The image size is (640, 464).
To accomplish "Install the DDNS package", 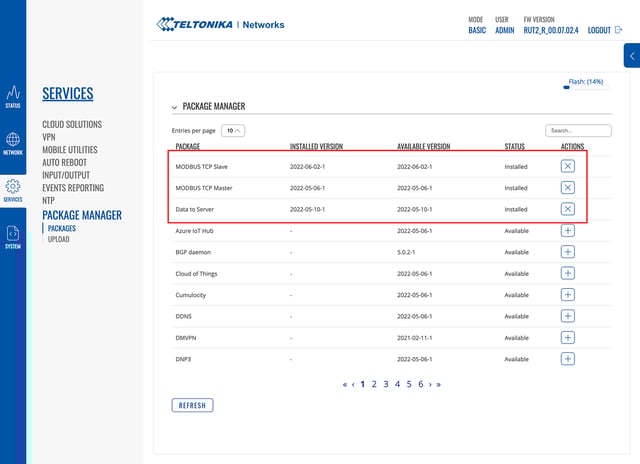I will point(567,316).
